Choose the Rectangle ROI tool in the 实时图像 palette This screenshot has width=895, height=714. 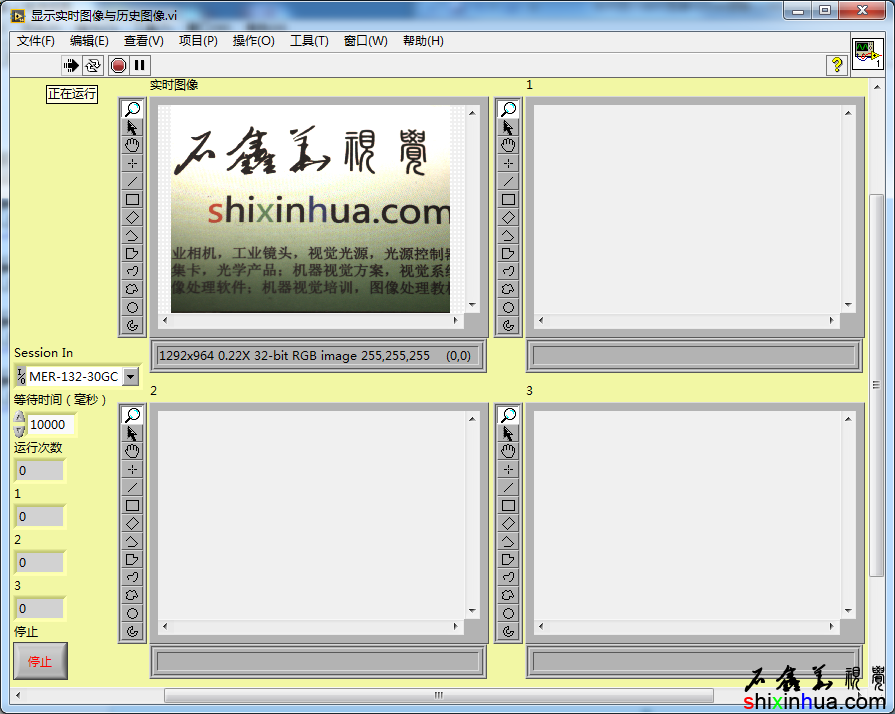pyautogui.click(x=132, y=199)
